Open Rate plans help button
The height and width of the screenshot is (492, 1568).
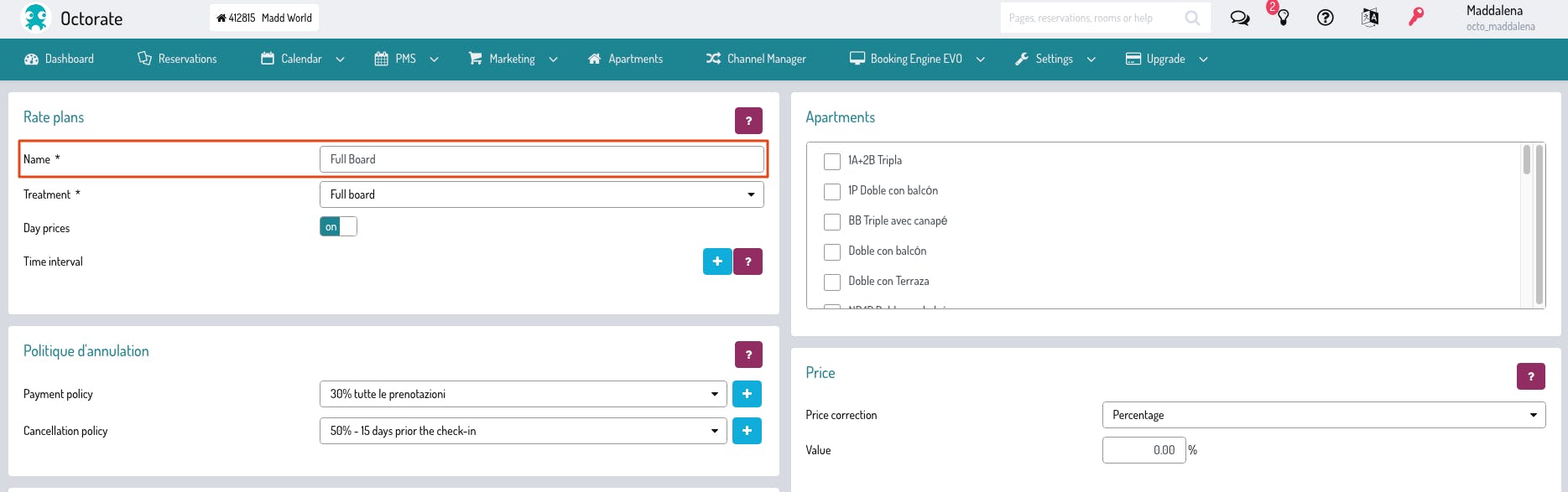coord(748,121)
